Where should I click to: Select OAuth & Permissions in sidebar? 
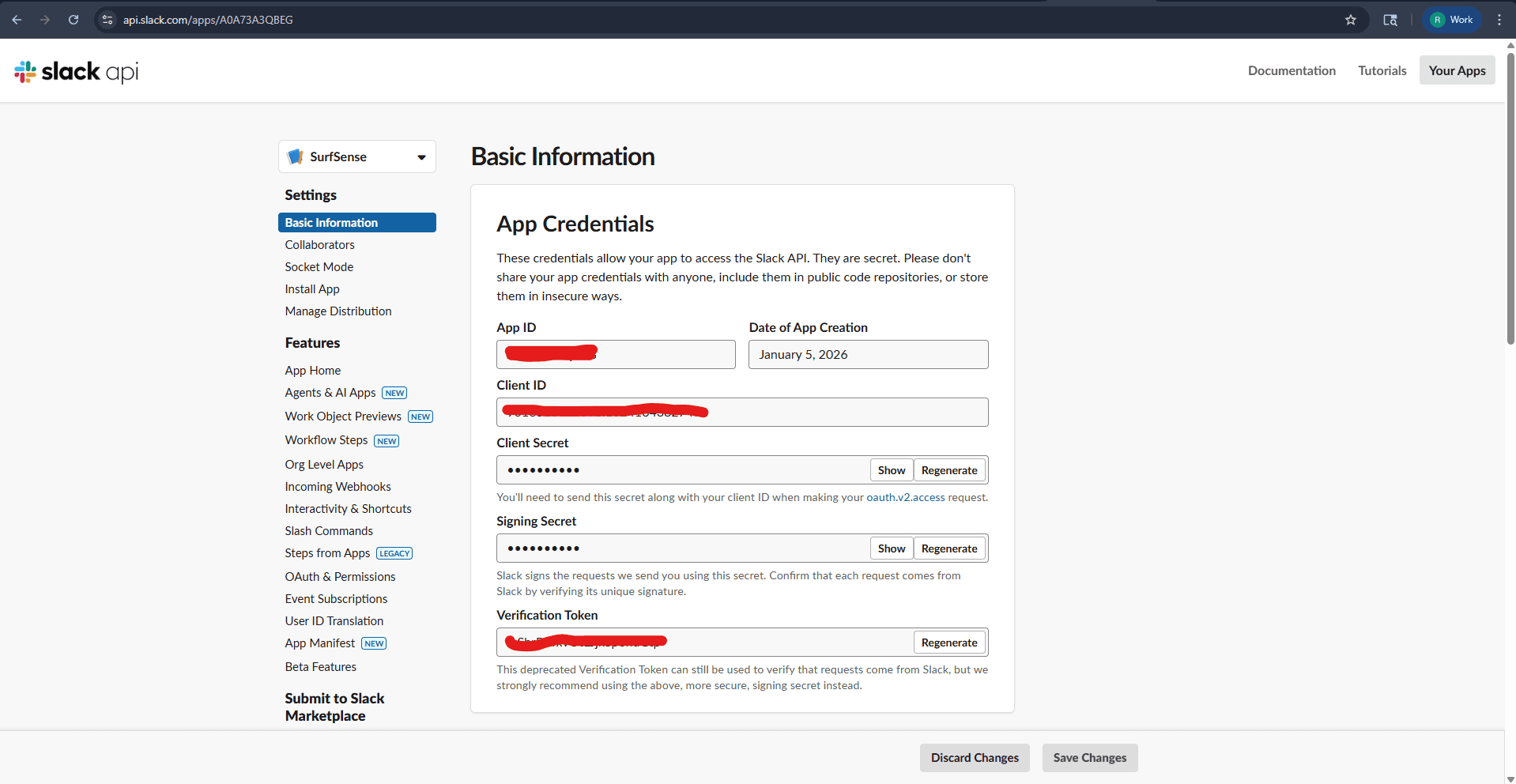340,576
